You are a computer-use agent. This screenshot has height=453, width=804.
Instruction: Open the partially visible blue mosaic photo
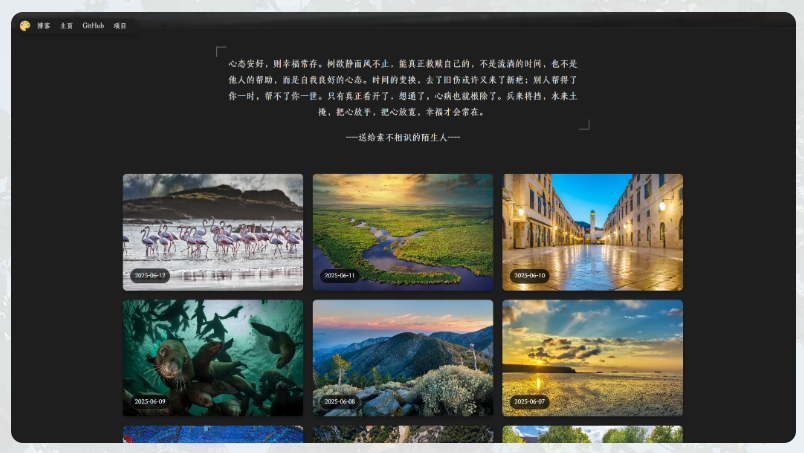(213, 434)
